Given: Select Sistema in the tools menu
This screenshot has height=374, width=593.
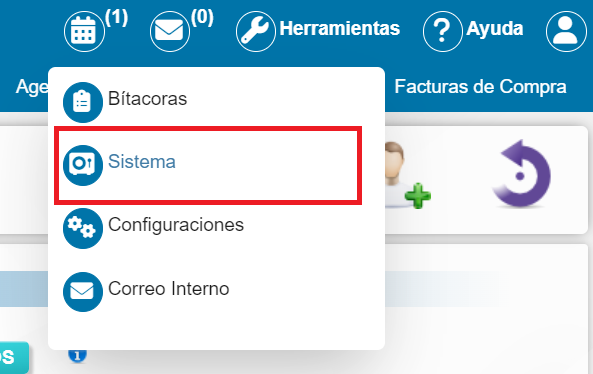Looking at the screenshot, I should pos(142,162).
